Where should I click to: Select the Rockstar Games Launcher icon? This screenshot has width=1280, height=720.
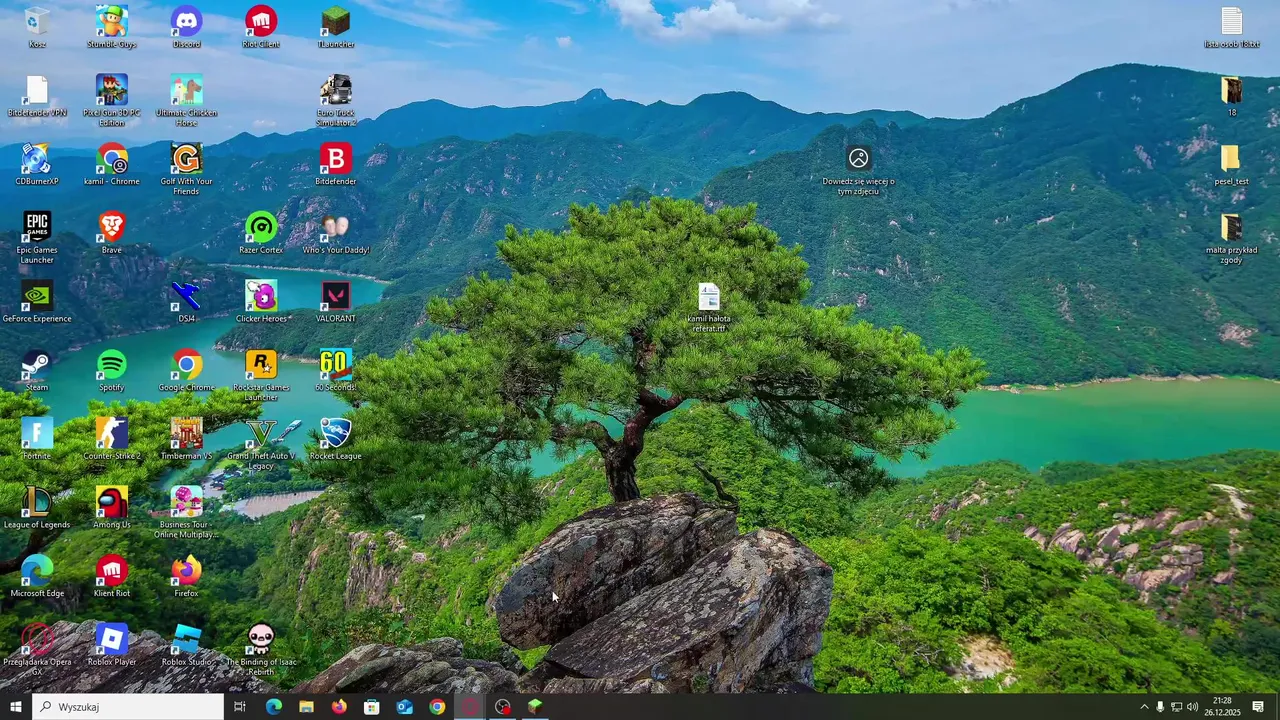261,375
